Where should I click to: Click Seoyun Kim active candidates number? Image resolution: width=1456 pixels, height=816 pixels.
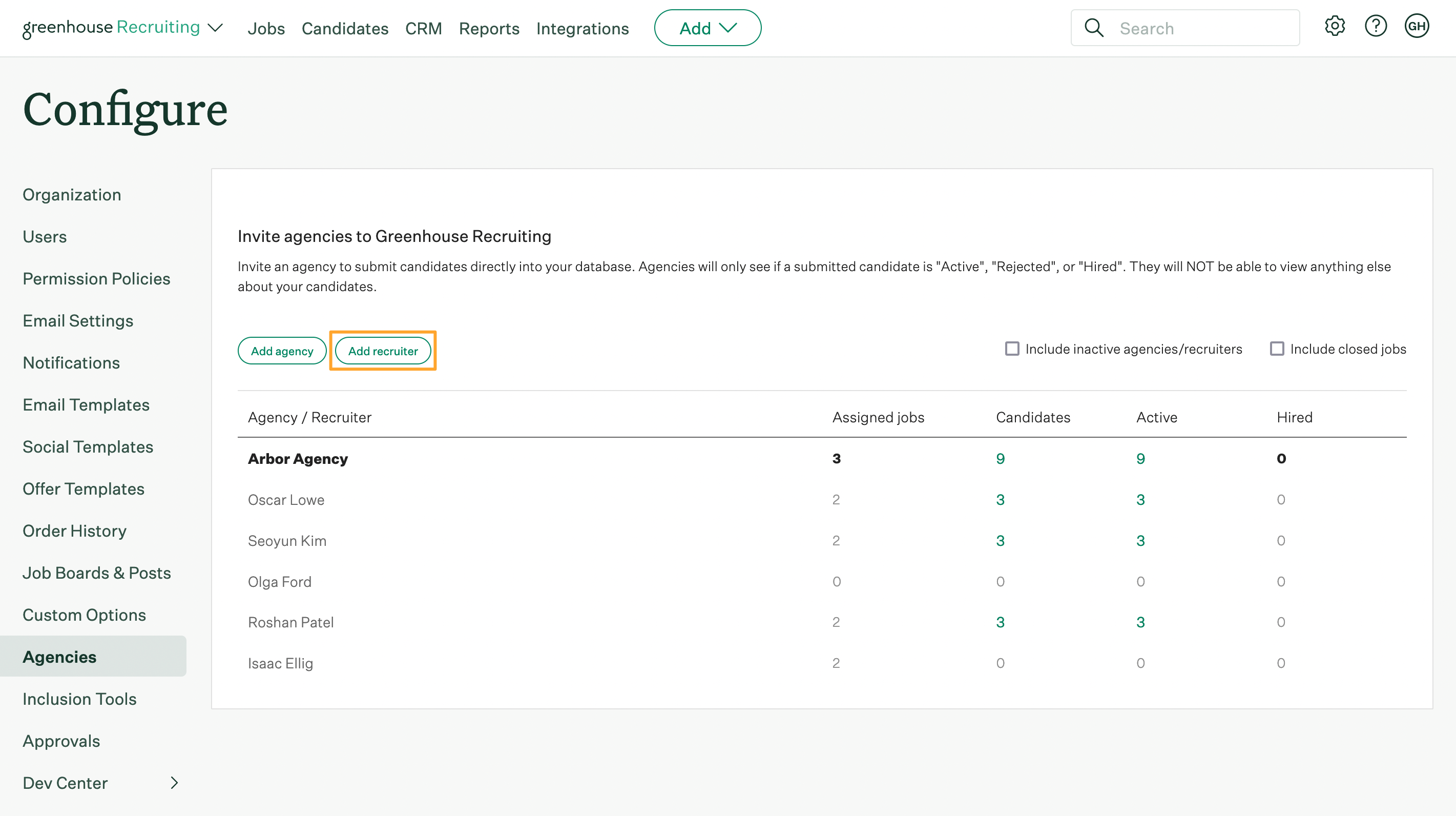point(1140,540)
